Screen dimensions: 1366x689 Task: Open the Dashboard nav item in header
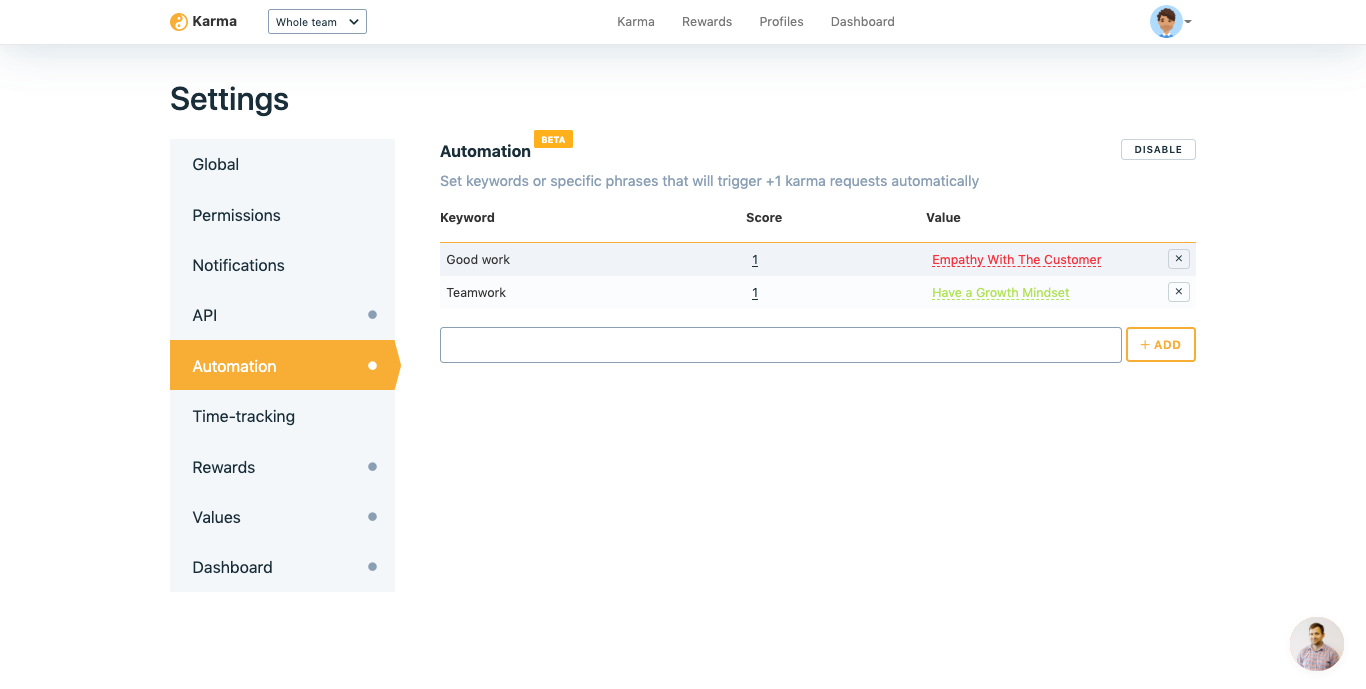click(863, 22)
